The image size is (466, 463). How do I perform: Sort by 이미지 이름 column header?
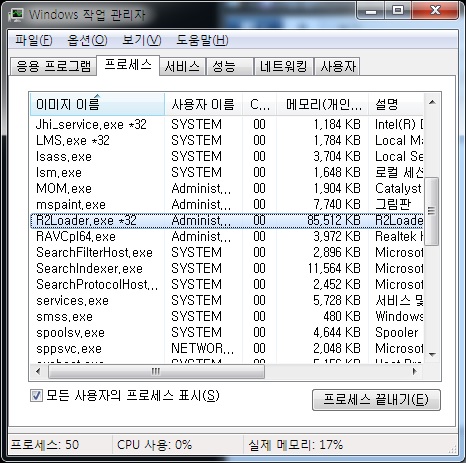(x=97, y=105)
